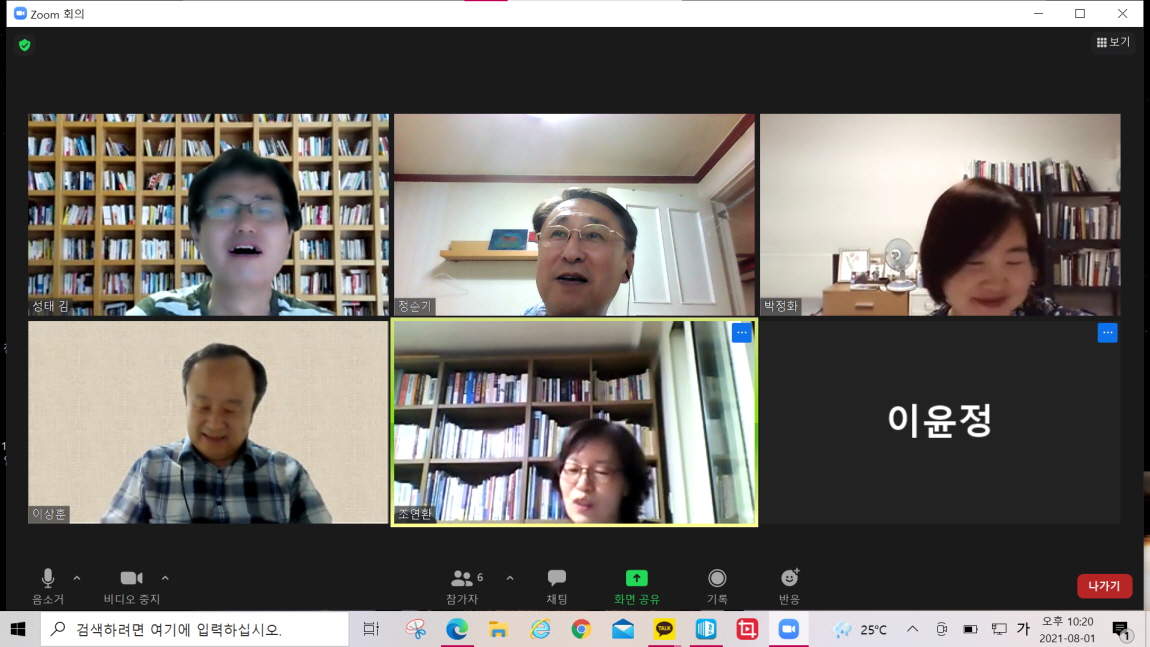Screen dimensions: 1150x647
Task: Click the Windows search box
Action: click(195, 629)
